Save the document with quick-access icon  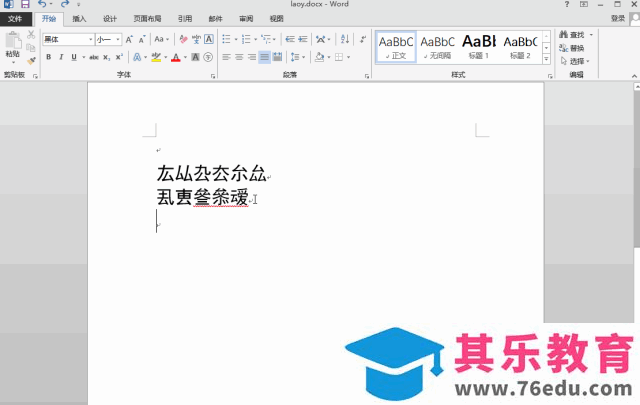(x=25, y=4)
